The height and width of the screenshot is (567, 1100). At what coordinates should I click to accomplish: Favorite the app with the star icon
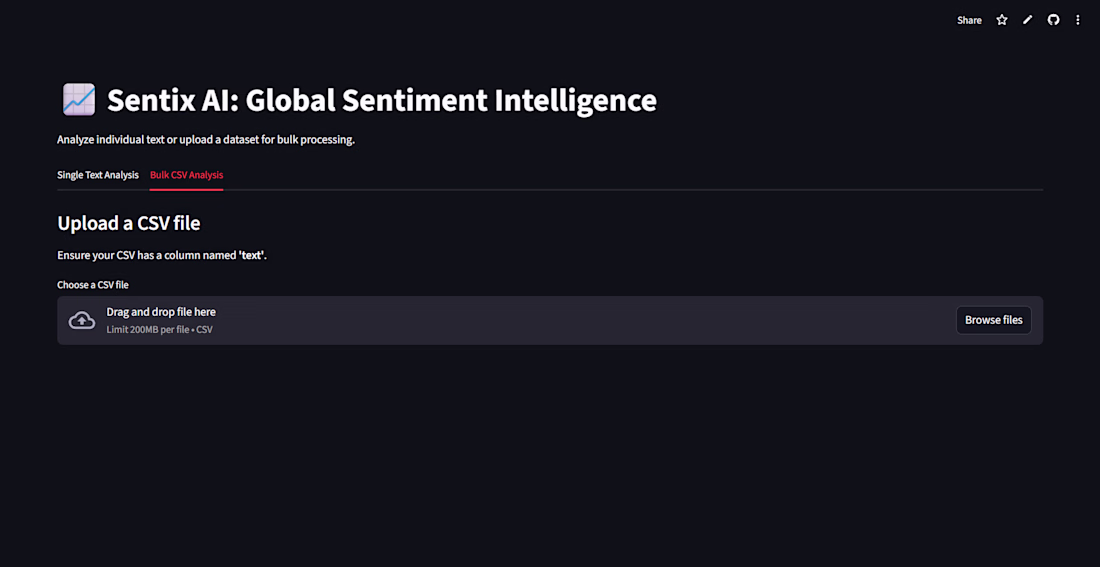(1002, 20)
